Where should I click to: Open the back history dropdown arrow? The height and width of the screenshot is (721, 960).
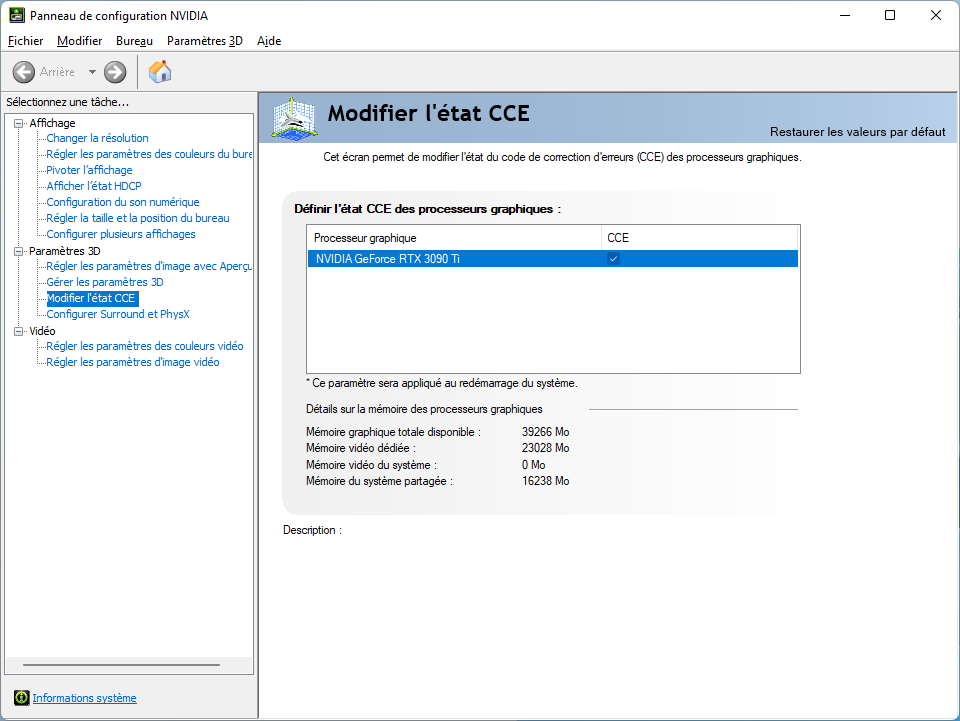tap(92, 72)
